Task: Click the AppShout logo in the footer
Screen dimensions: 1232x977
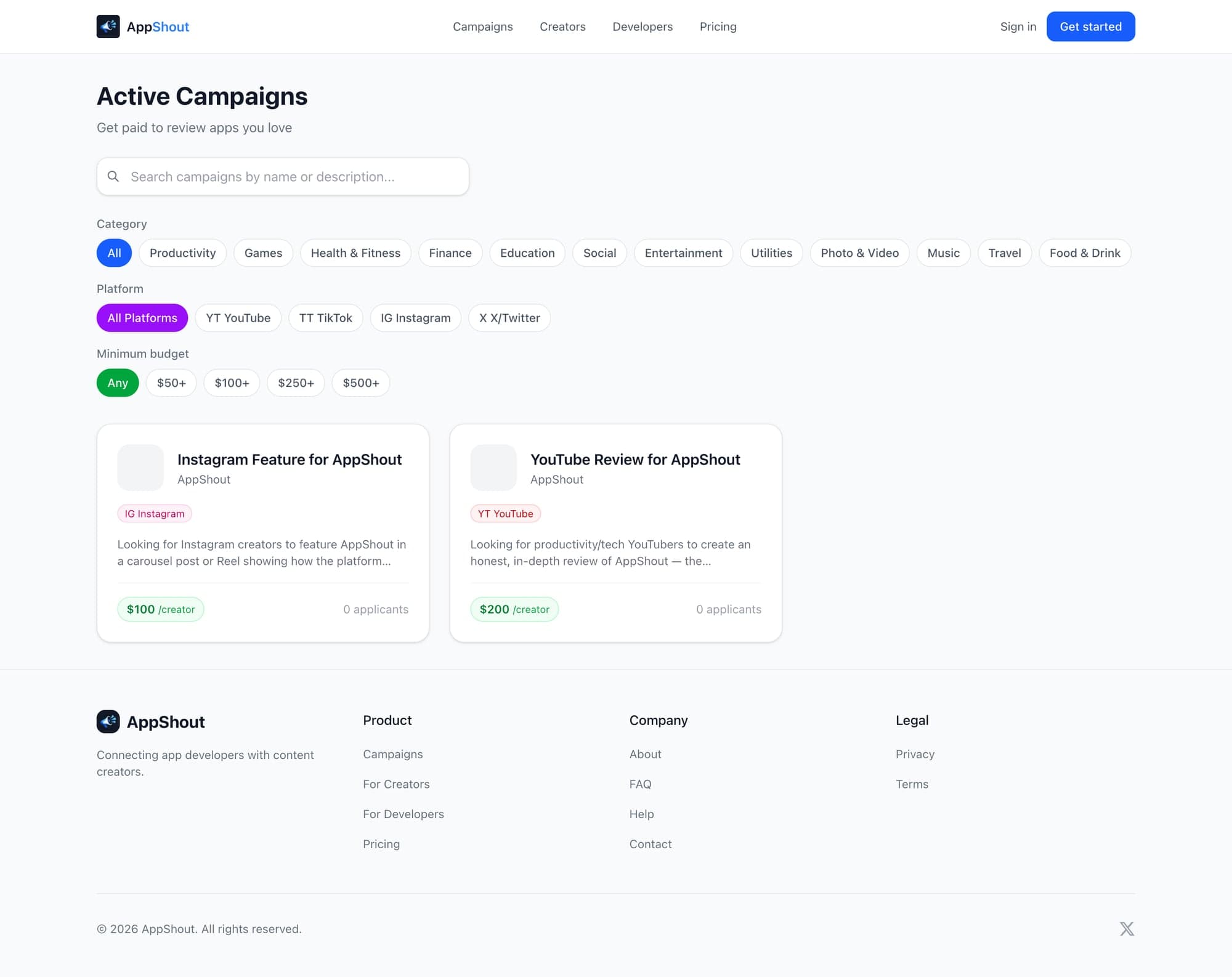Action: pos(150,721)
